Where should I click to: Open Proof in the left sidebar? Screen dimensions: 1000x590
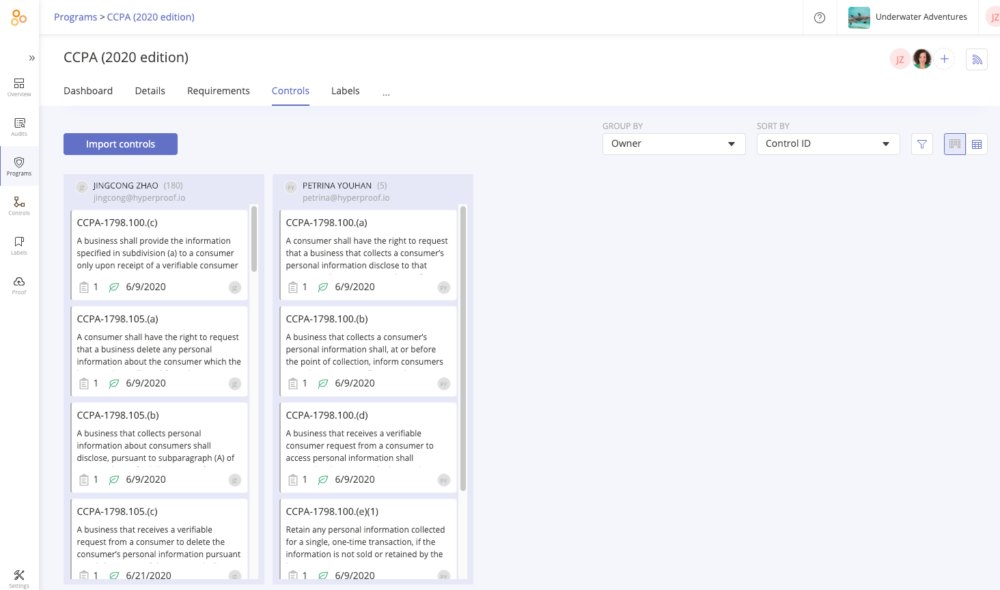(x=19, y=285)
